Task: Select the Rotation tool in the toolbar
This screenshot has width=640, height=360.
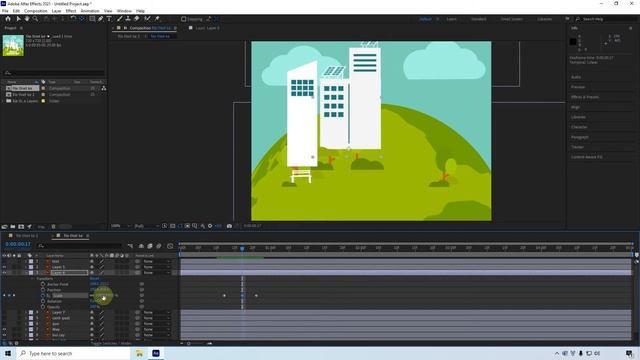Action: point(73,19)
